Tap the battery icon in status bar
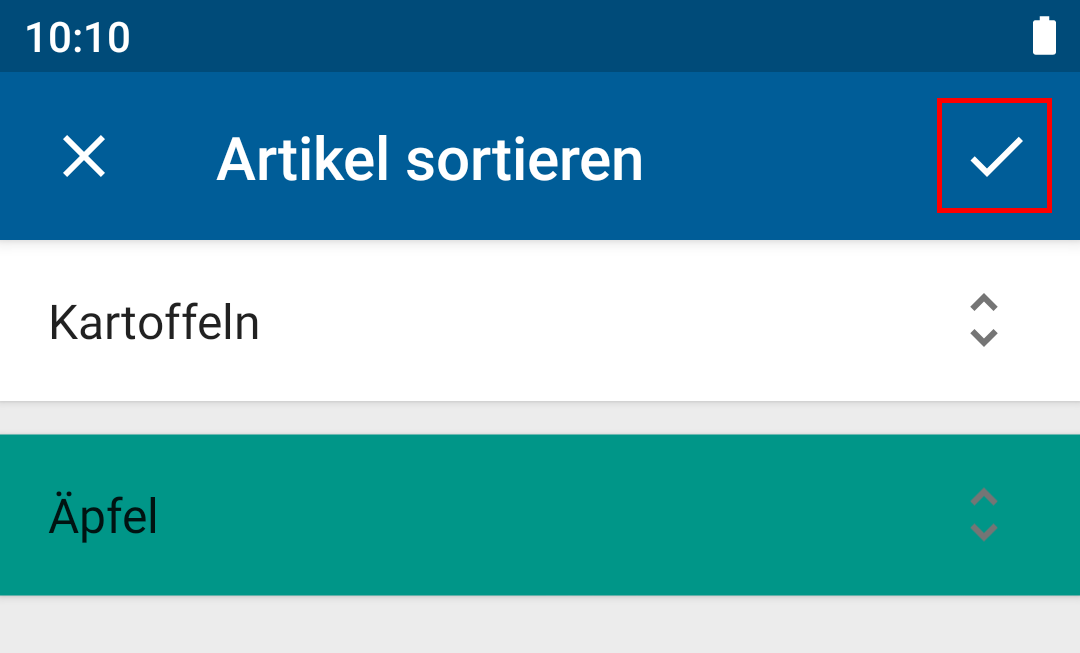 pos(1044,36)
